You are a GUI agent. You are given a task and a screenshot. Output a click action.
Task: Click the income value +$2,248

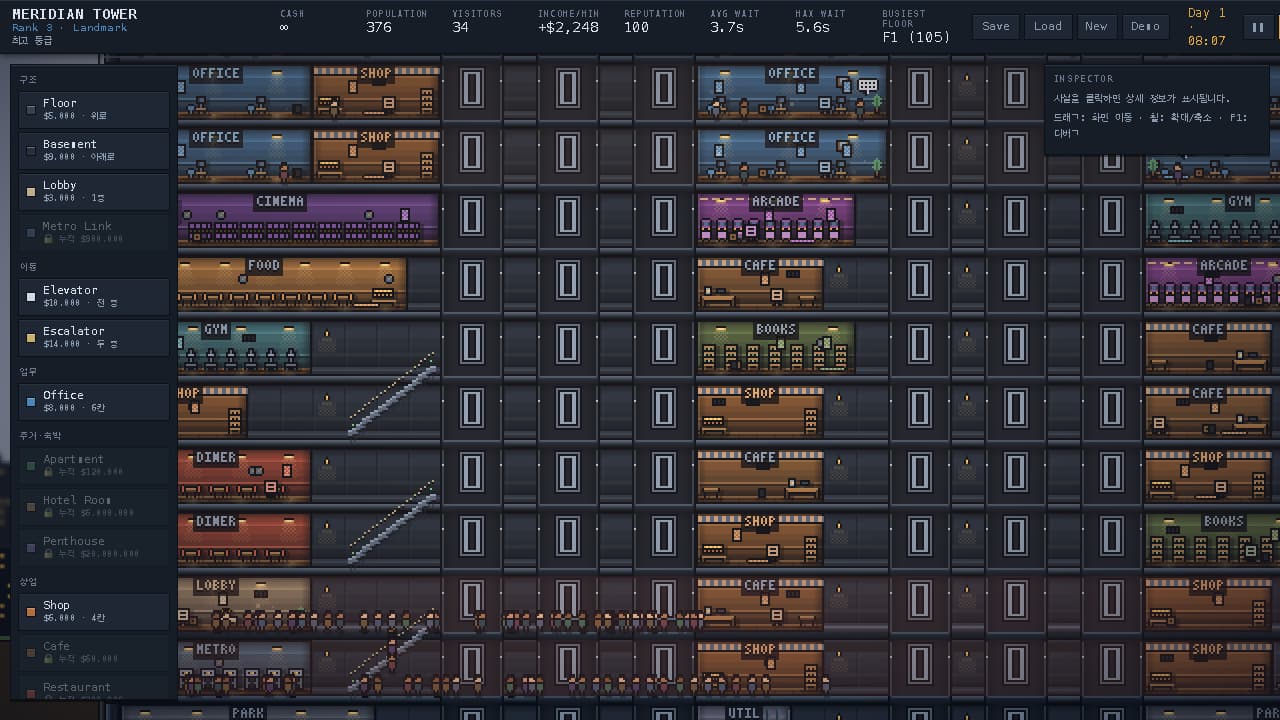pyautogui.click(x=568, y=27)
